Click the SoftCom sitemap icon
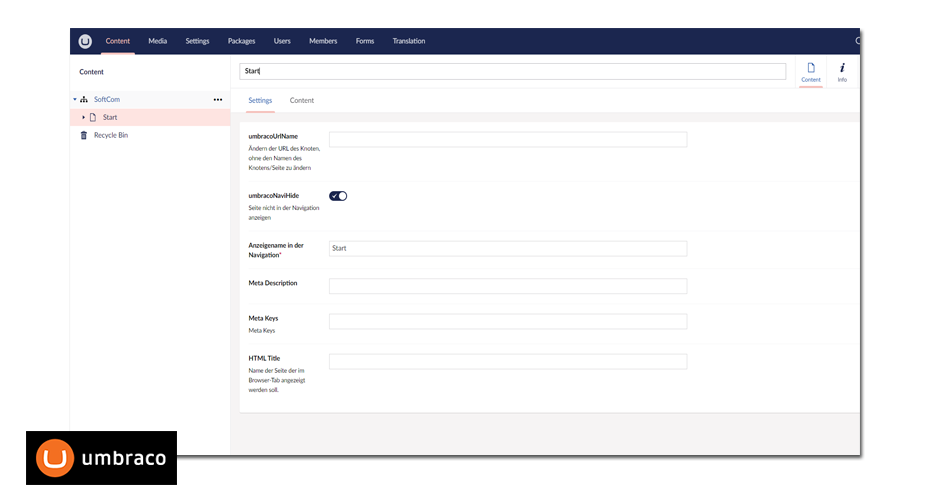Viewport: 930px width, 500px height. [84, 100]
